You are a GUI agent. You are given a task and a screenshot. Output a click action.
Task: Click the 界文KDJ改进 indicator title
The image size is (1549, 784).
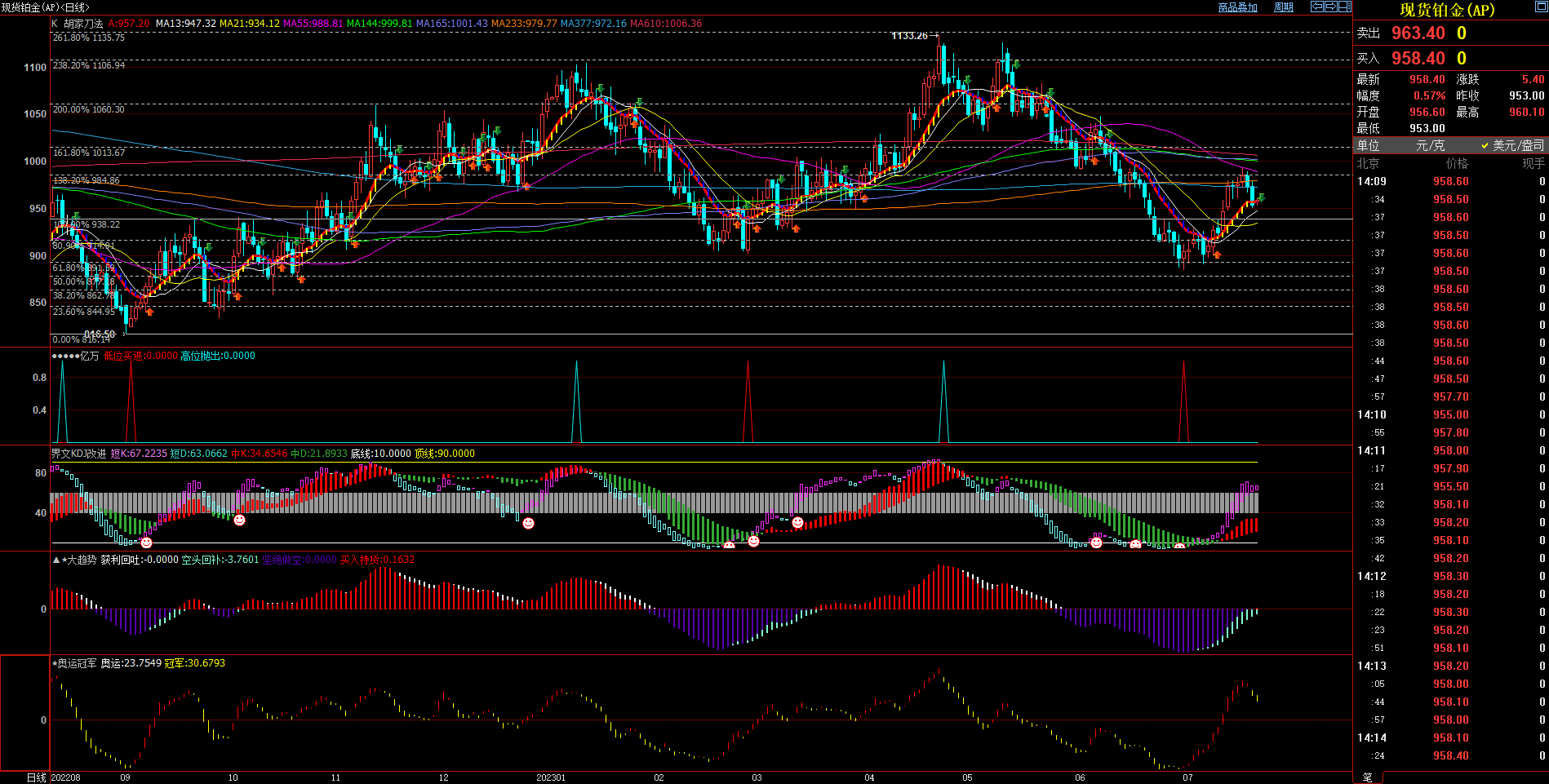(x=78, y=454)
